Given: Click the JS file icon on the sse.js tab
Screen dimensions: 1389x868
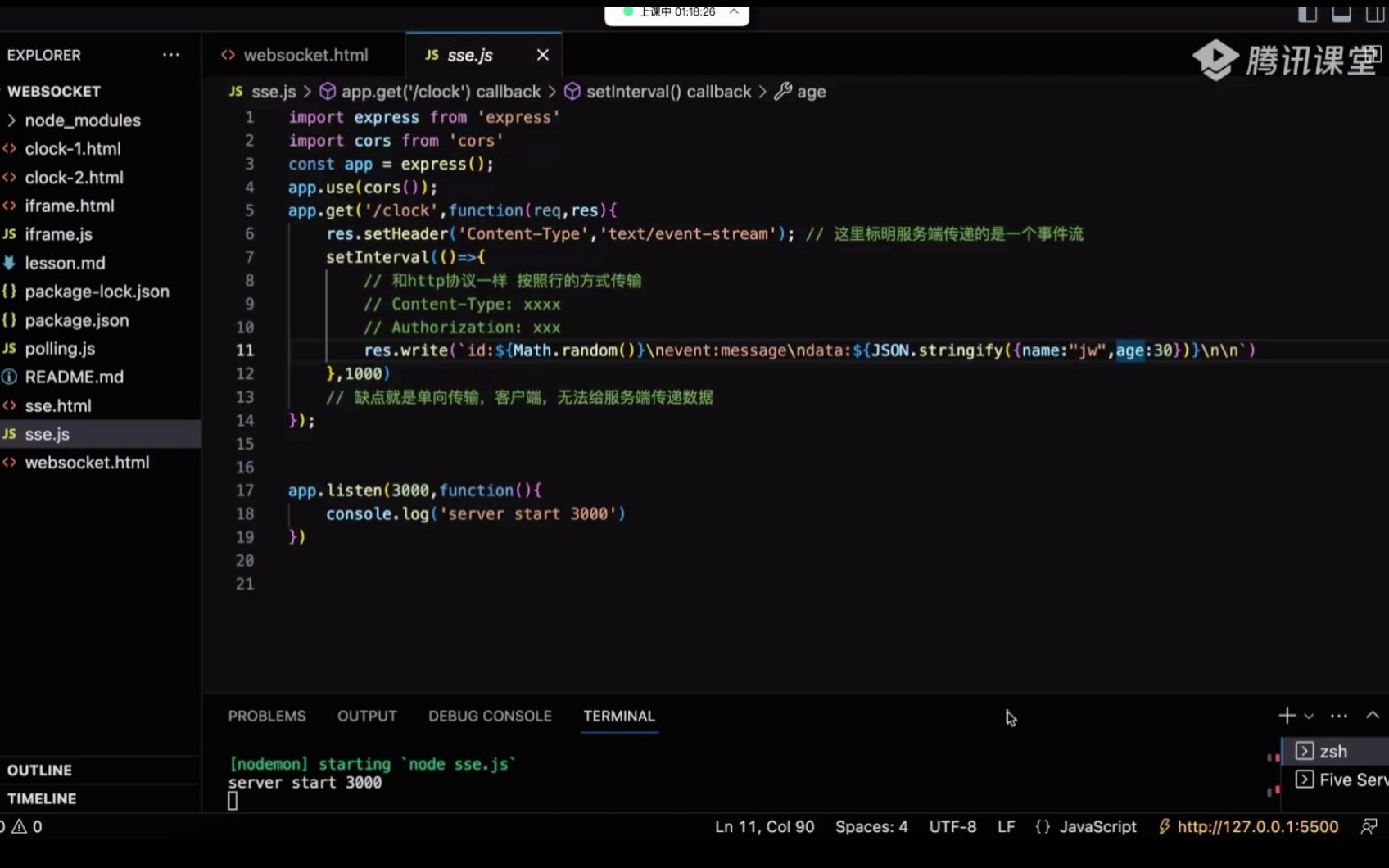Looking at the screenshot, I should click(431, 54).
